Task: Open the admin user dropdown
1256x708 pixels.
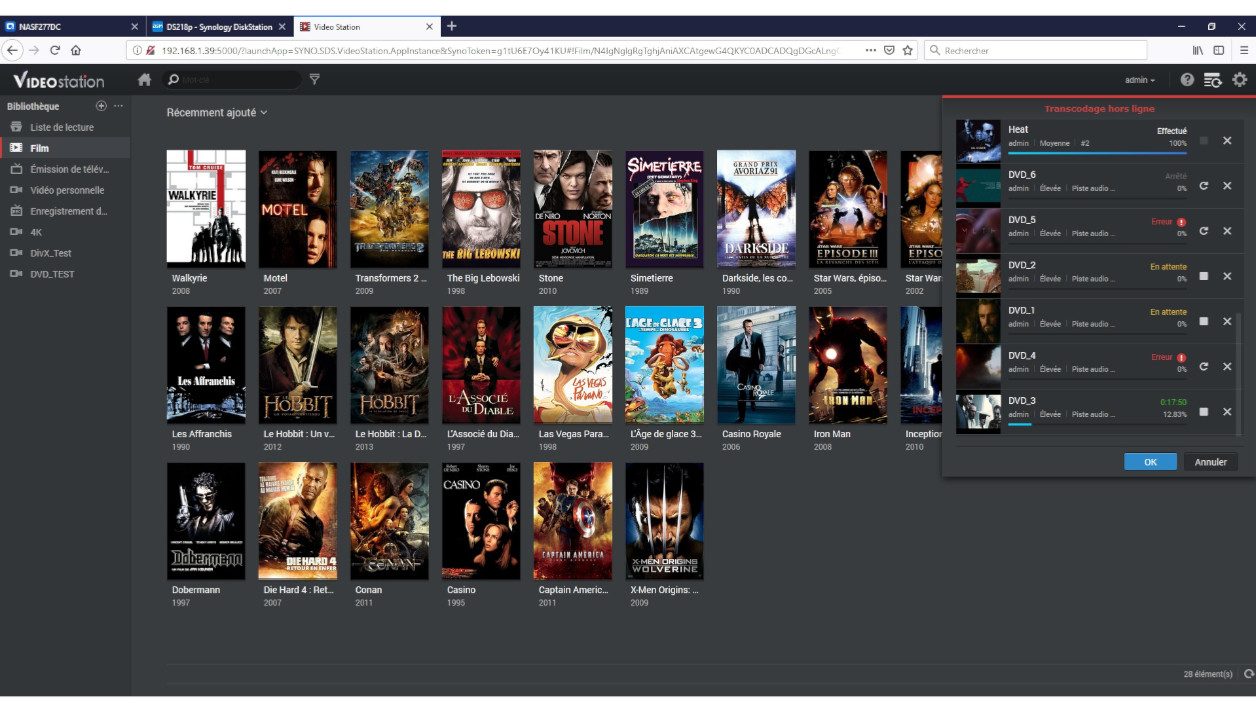Action: 1140,80
